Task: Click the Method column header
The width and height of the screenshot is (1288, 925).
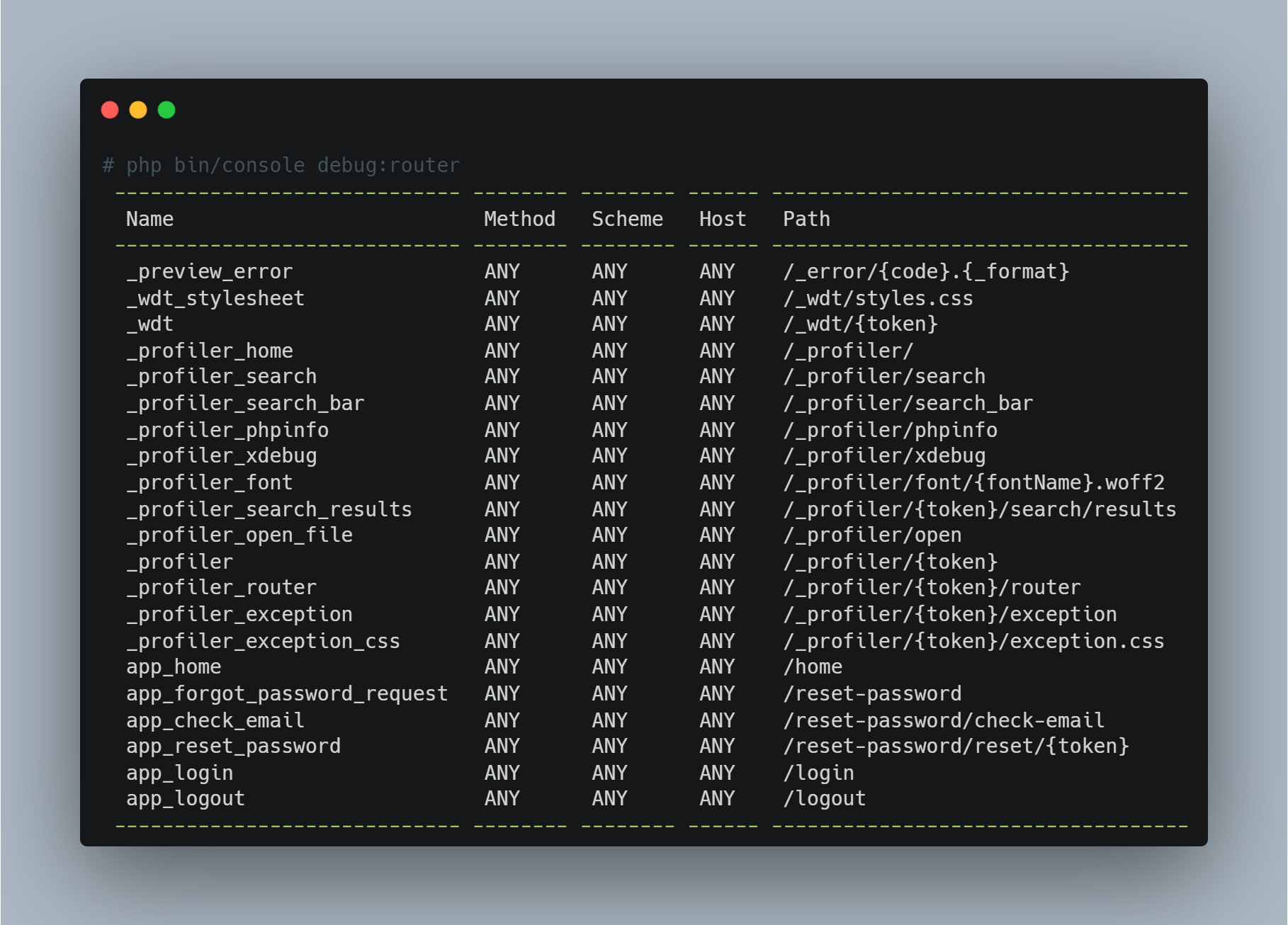Action: click(519, 219)
